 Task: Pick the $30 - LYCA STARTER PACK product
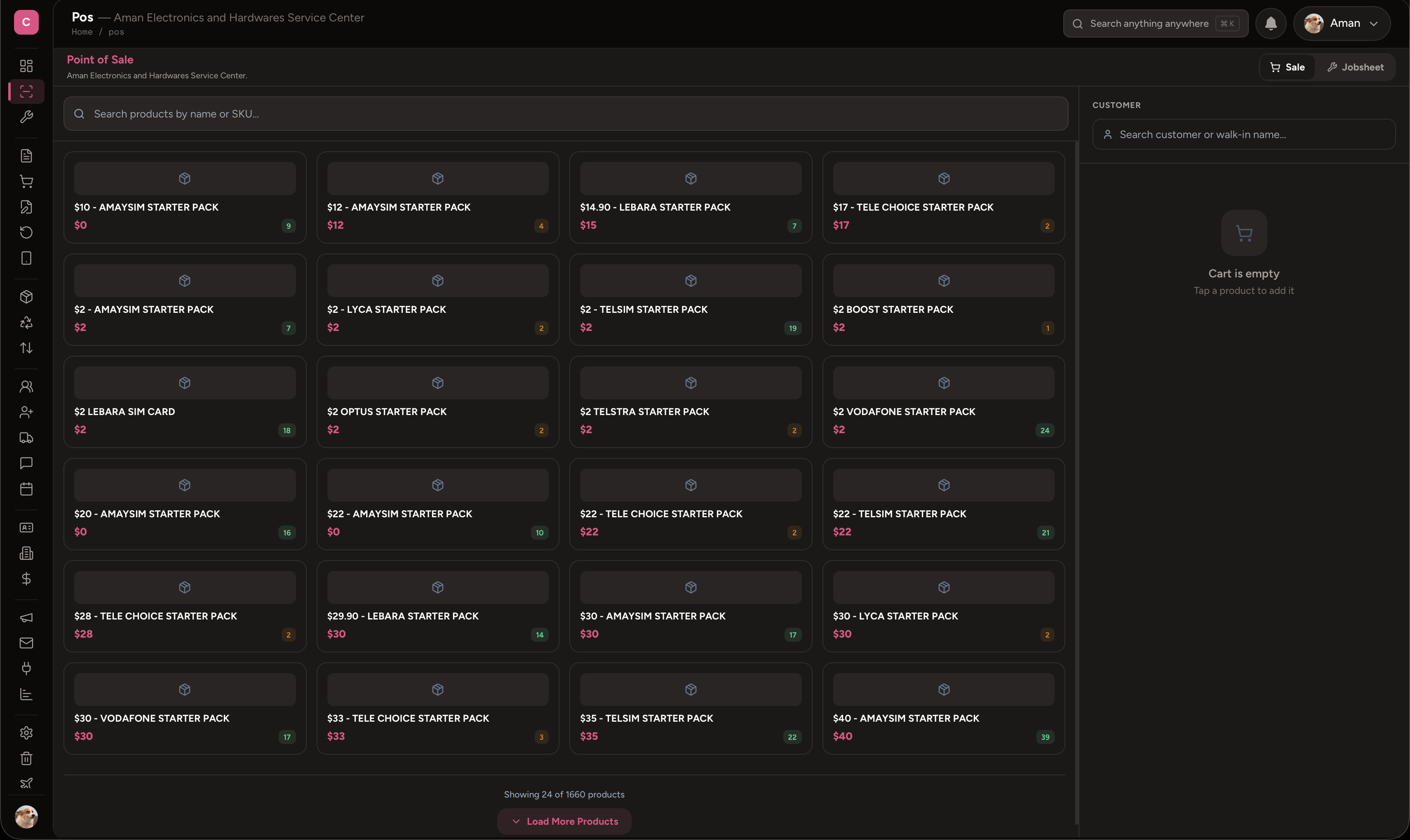pos(944,606)
